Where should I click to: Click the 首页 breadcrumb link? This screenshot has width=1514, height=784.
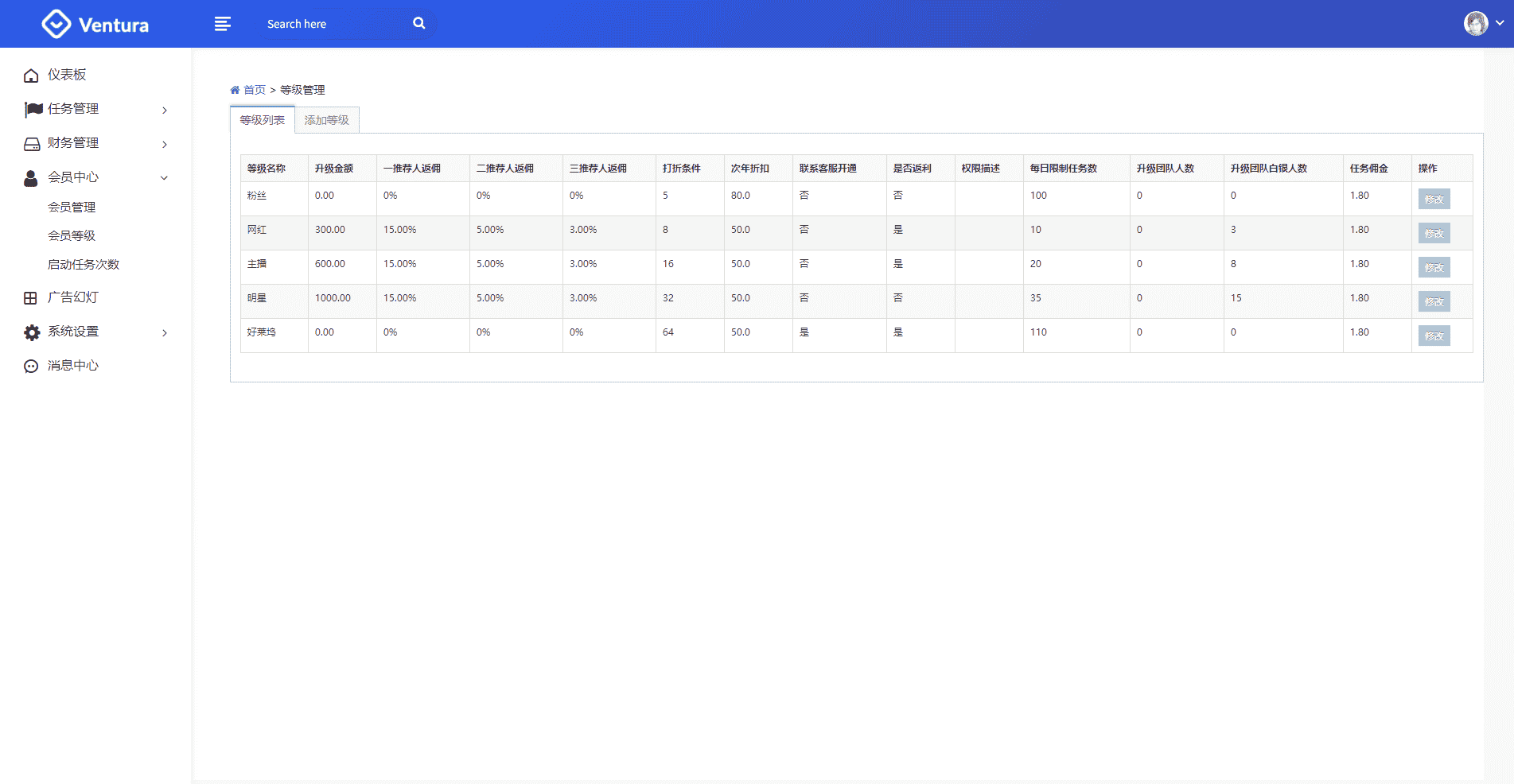coord(254,90)
